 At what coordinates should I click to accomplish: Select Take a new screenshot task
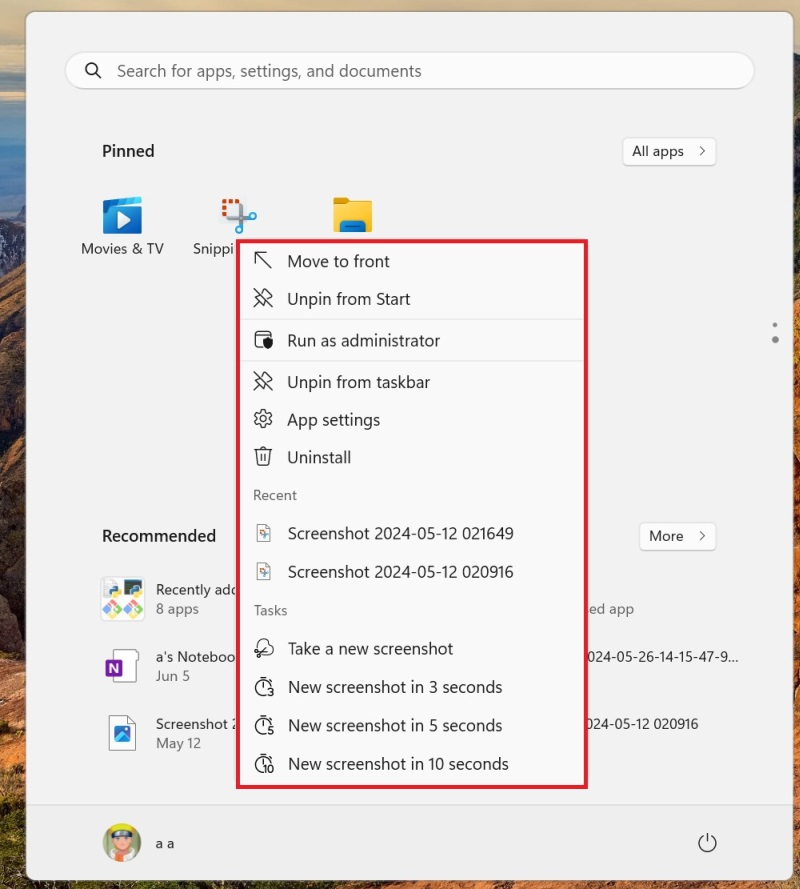point(370,649)
